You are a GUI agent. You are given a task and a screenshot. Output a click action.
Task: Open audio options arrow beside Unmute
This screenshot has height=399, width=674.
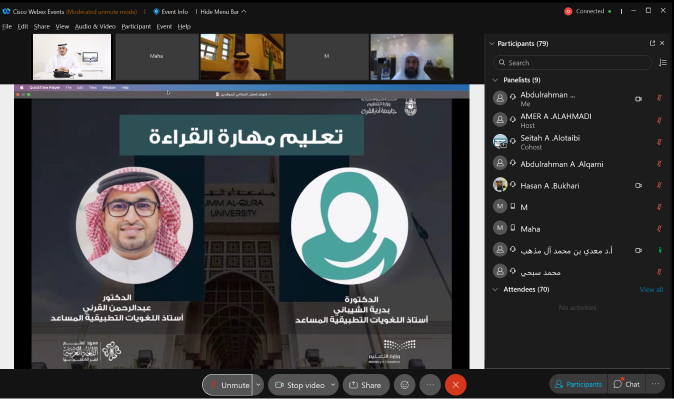258,385
